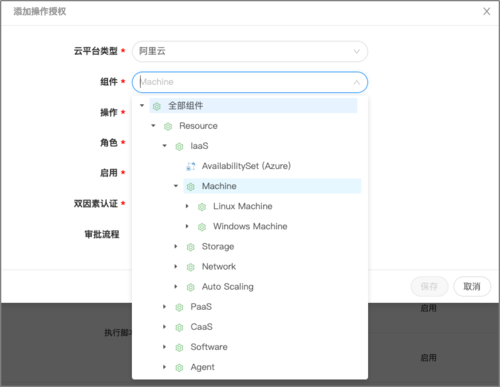This screenshot has width=500, height=387.
Task: Click the Linux Machine node icon
Action: (x=202, y=207)
